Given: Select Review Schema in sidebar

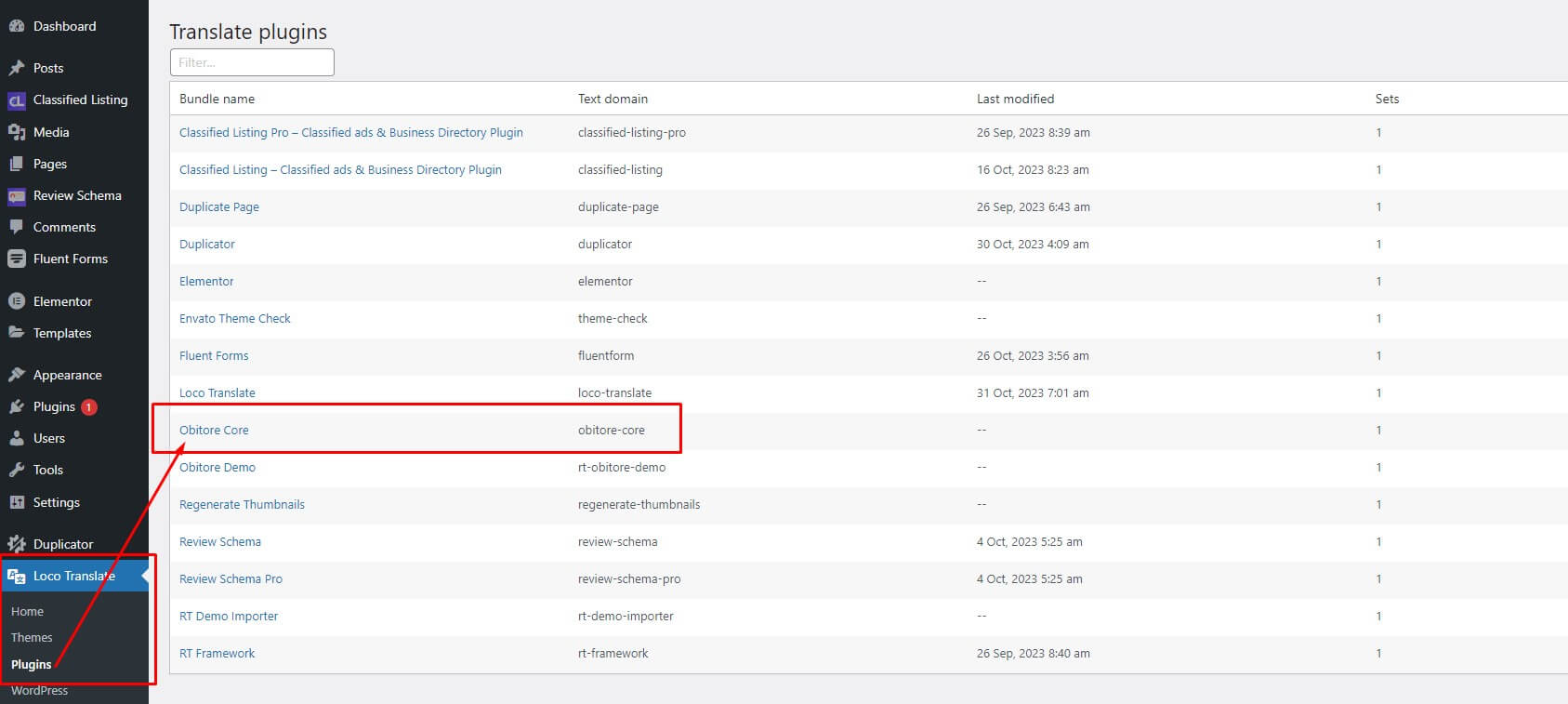Looking at the screenshot, I should pyautogui.click(x=77, y=195).
